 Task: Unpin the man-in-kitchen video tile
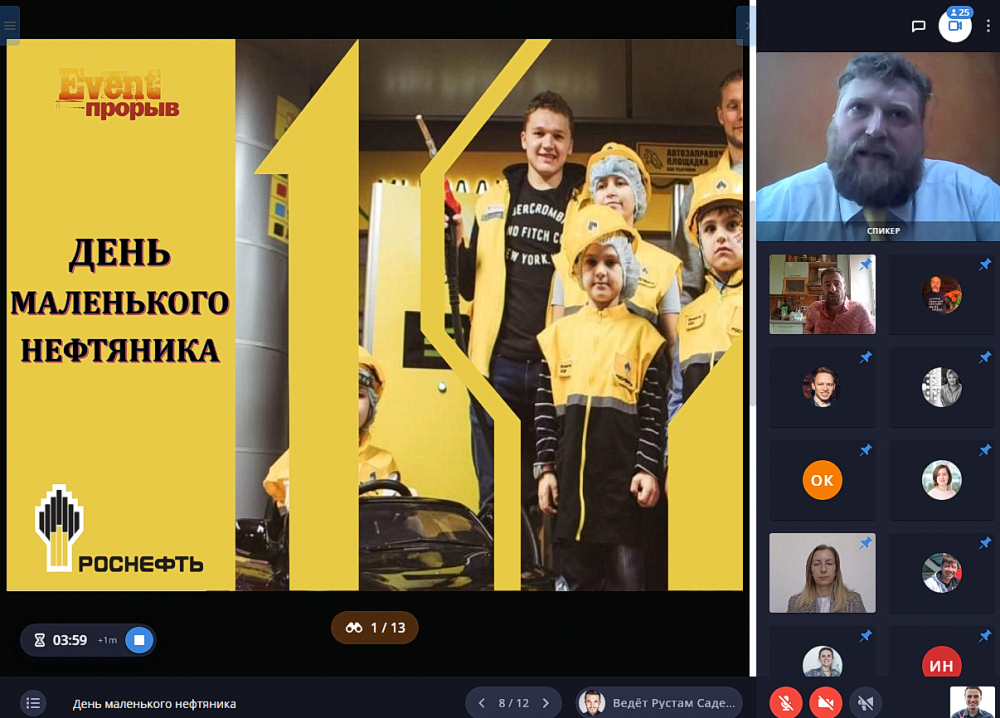(x=865, y=265)
